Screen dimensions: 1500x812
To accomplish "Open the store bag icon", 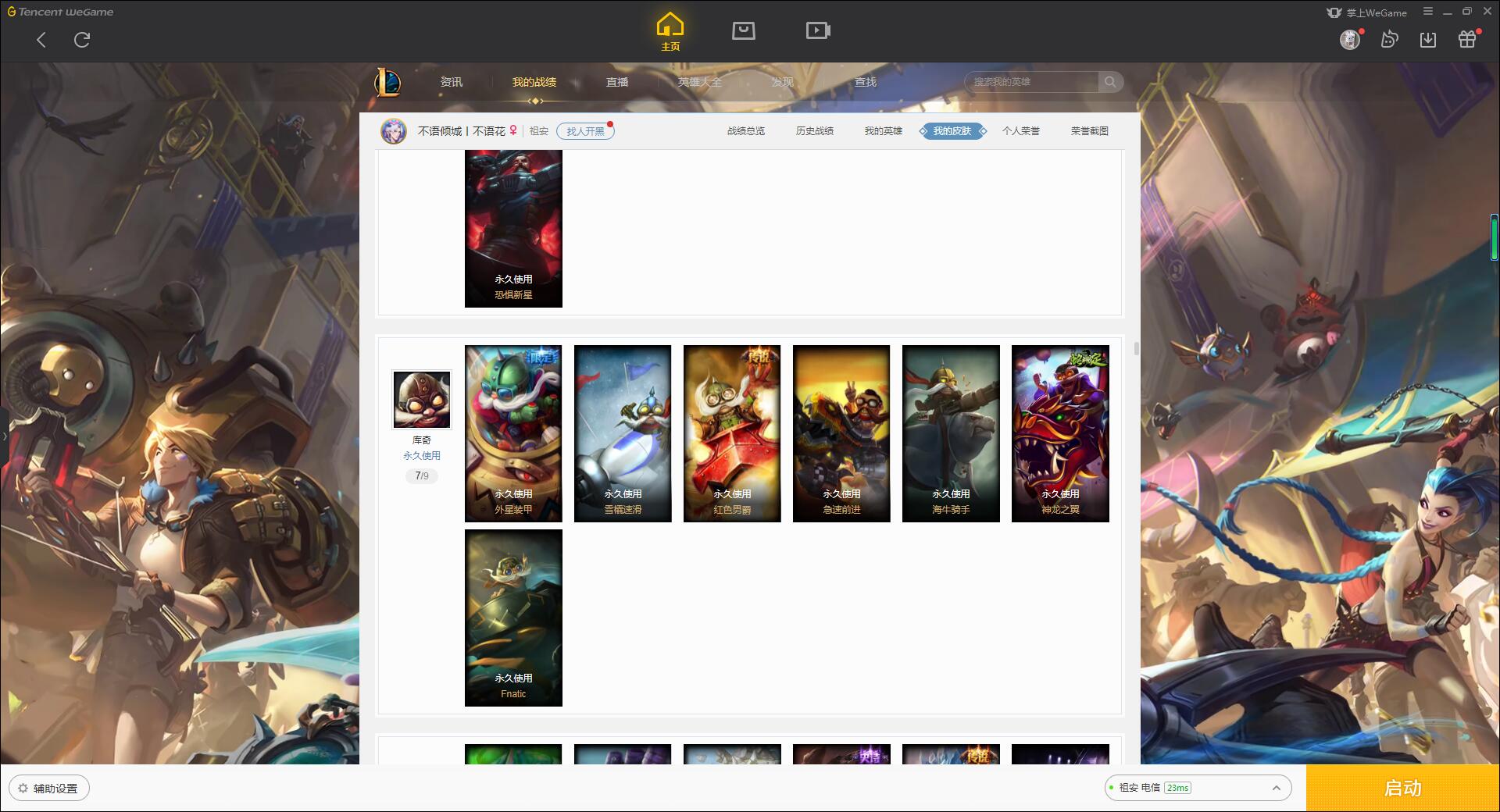I will pyautogui.click(x=744, y=30).
